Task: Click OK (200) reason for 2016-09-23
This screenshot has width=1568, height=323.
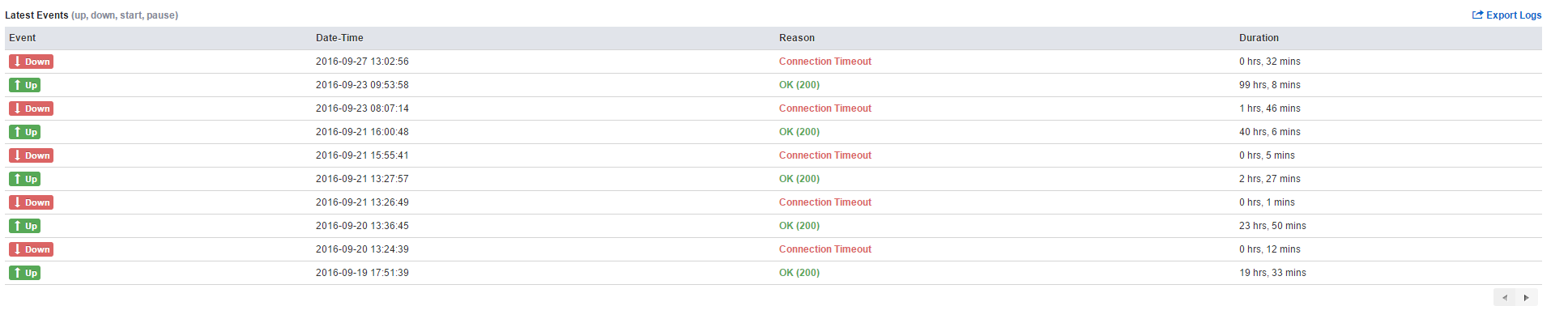Action: pos(799,85)
